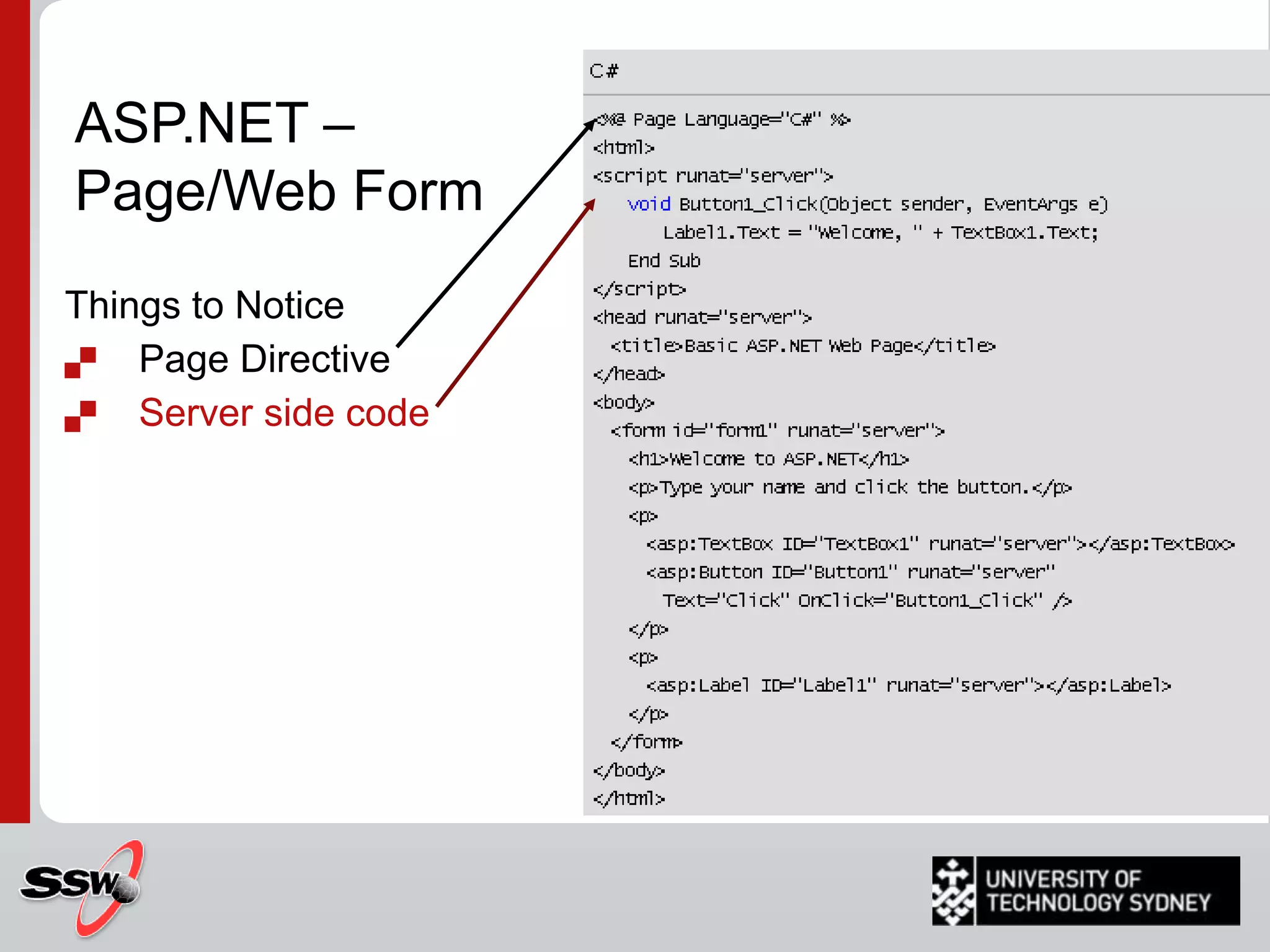Click the University of Technology Sydney logo
Viewport: 1270px width, 952px height.
pyautogui.click(x=1085, y=891)
